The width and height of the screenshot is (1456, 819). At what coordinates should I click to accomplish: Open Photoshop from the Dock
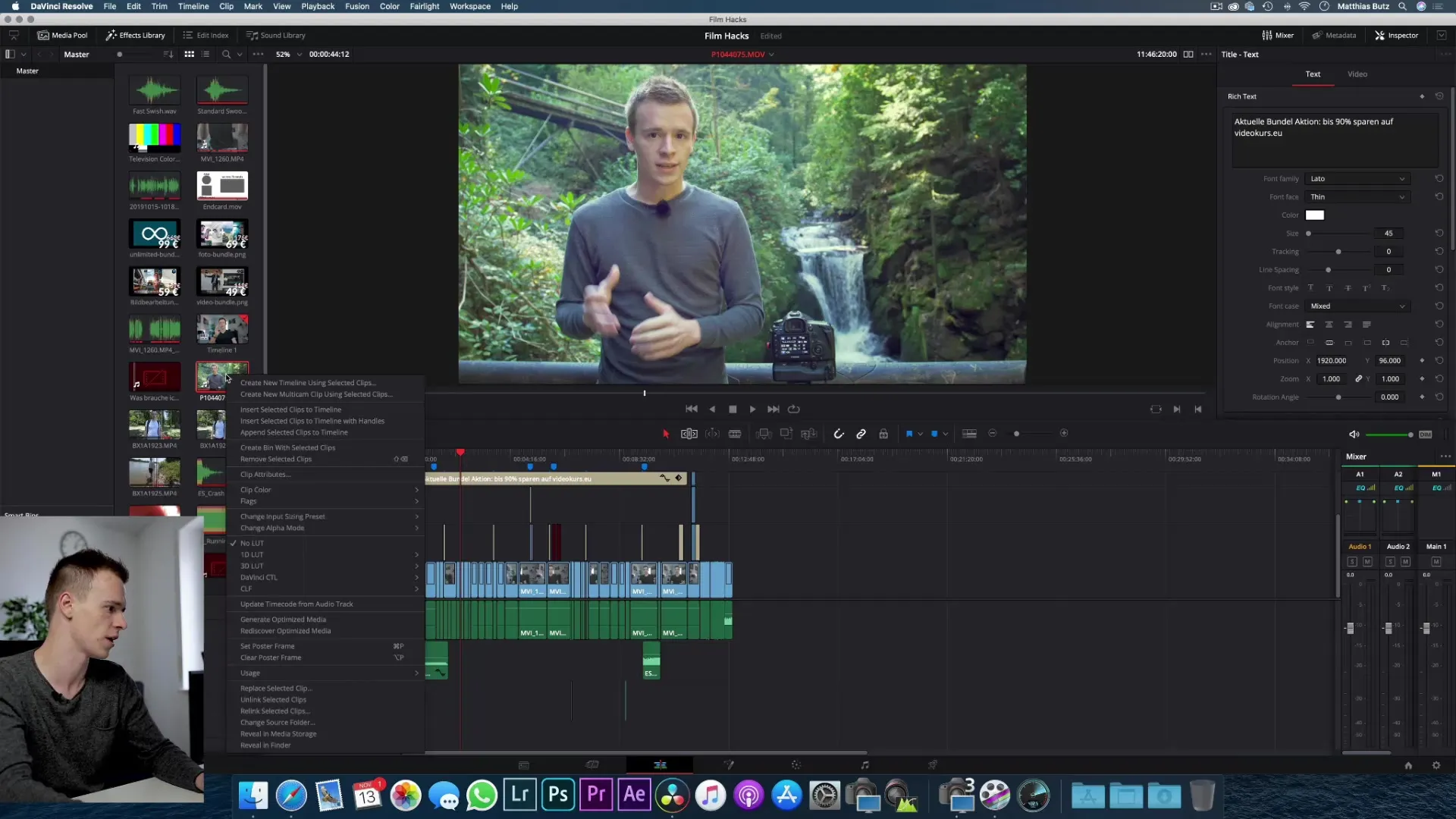(558, 795)
